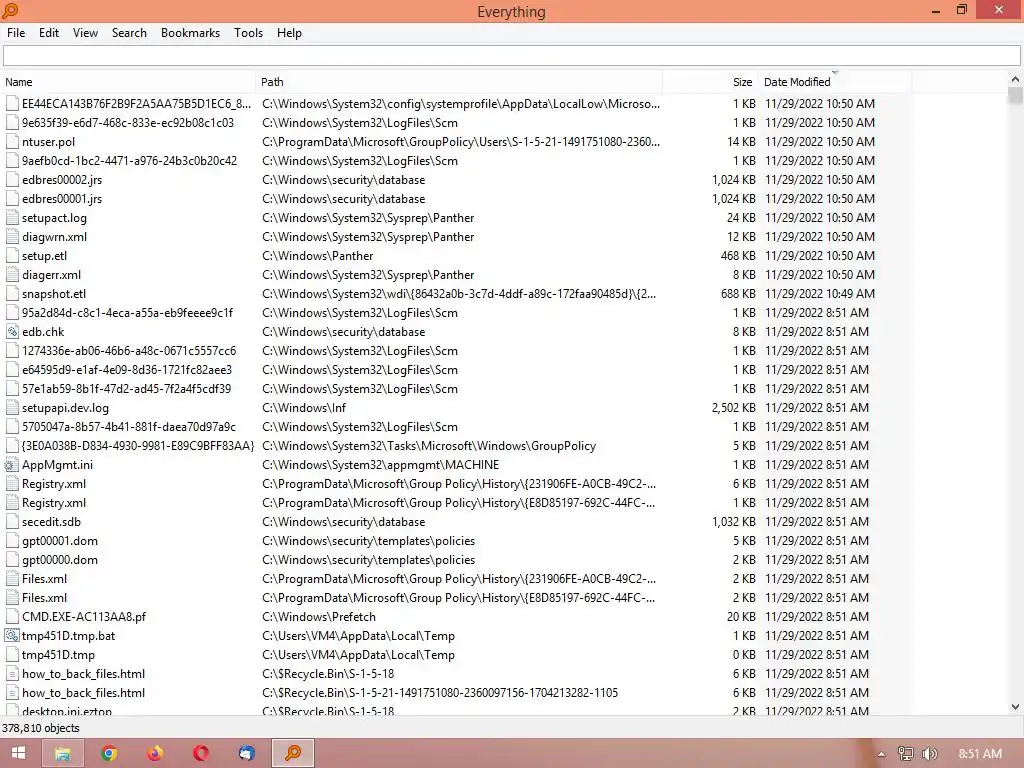The image size is (1024, 768).
Task: Click the icon next to setupact.log
Action: pos(12,217)
